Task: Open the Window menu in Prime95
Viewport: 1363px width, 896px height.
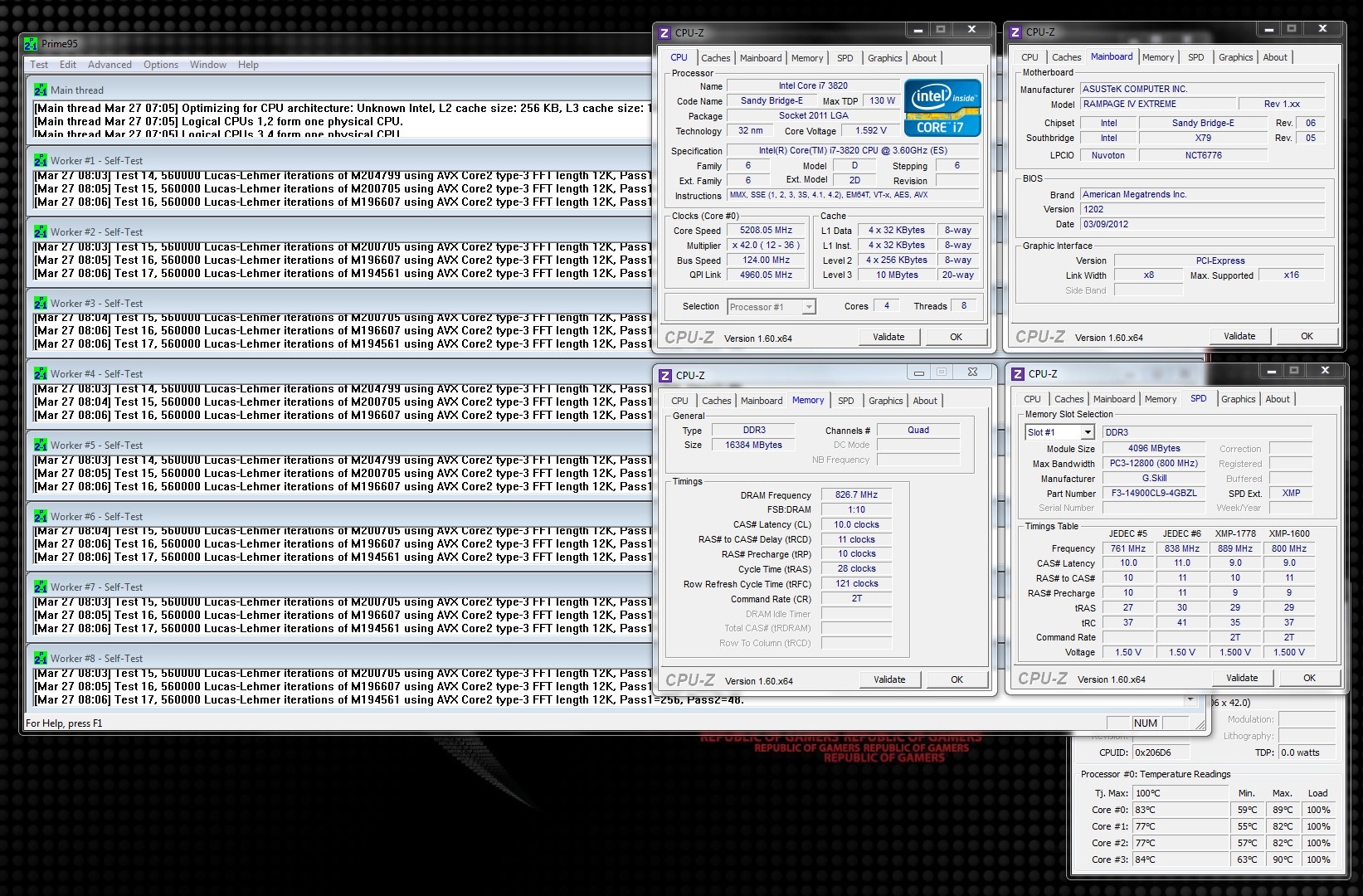Action: pyautogui.click(x=208, y=65)
